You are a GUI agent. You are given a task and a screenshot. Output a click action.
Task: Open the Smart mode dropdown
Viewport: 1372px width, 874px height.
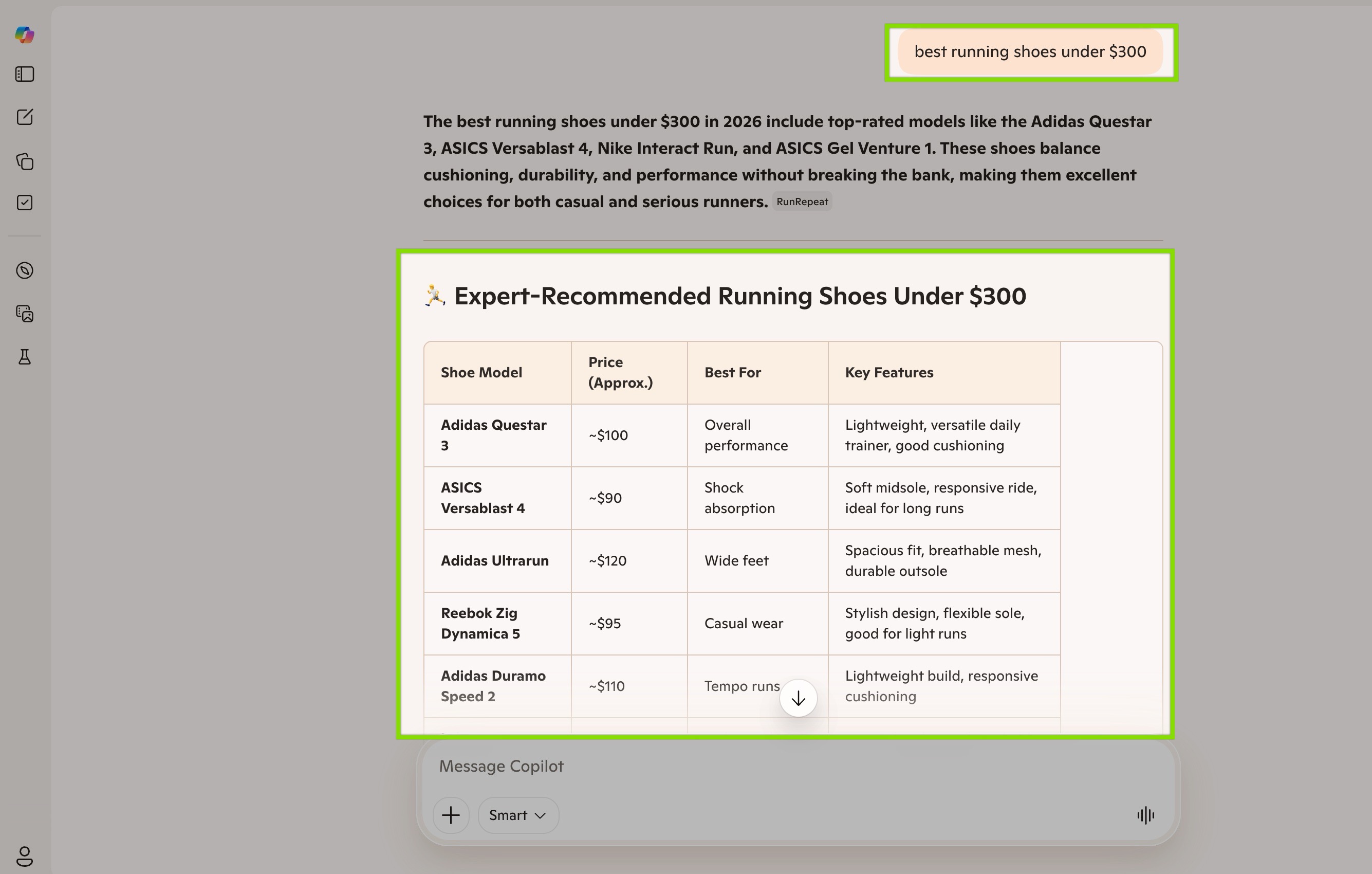[x=518, y=815]
